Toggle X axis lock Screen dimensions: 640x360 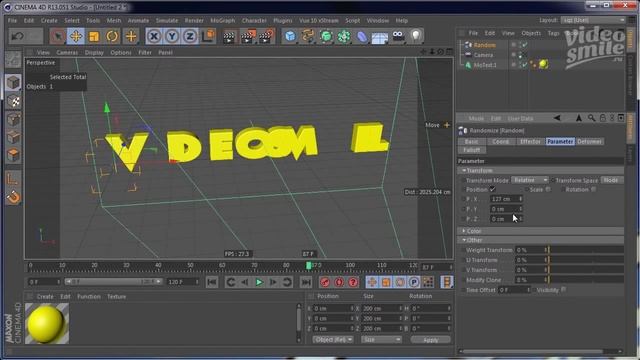154,36
